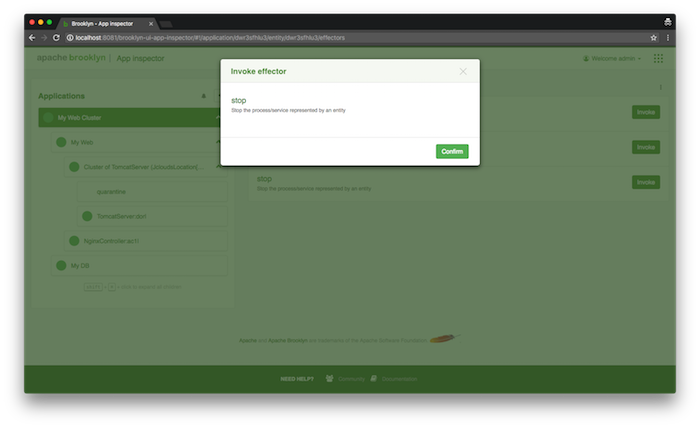Screen dimensions: 700x428
Task: Bookmark page with the star icon
Action: pyautogui.click(x=653, y=37)
